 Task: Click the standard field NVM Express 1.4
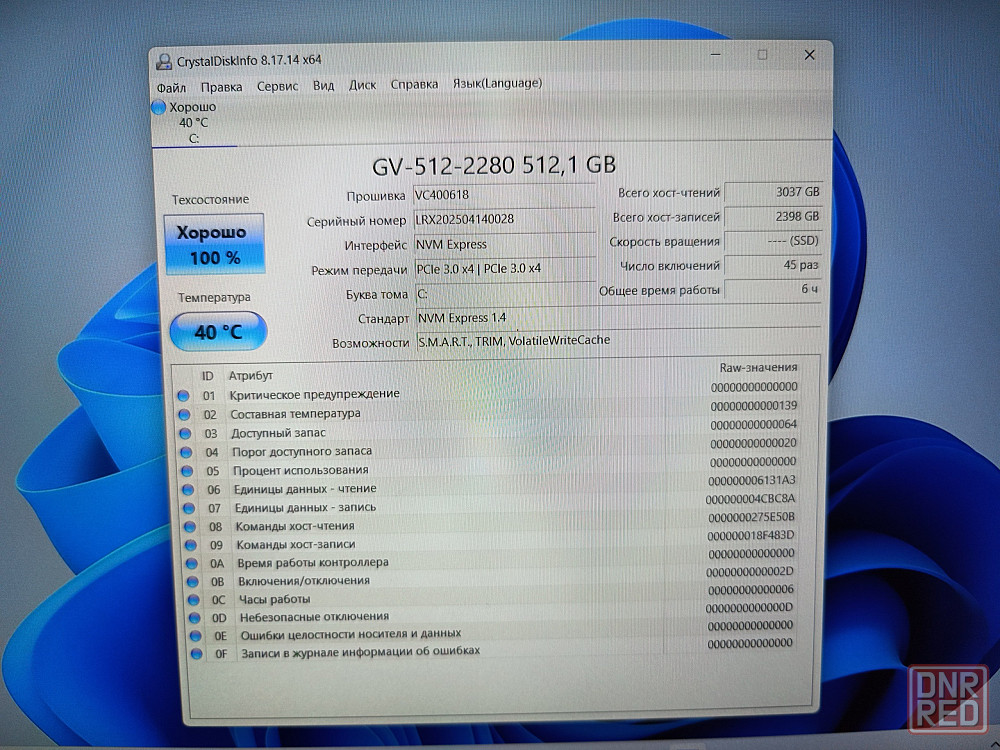[619, 318]
